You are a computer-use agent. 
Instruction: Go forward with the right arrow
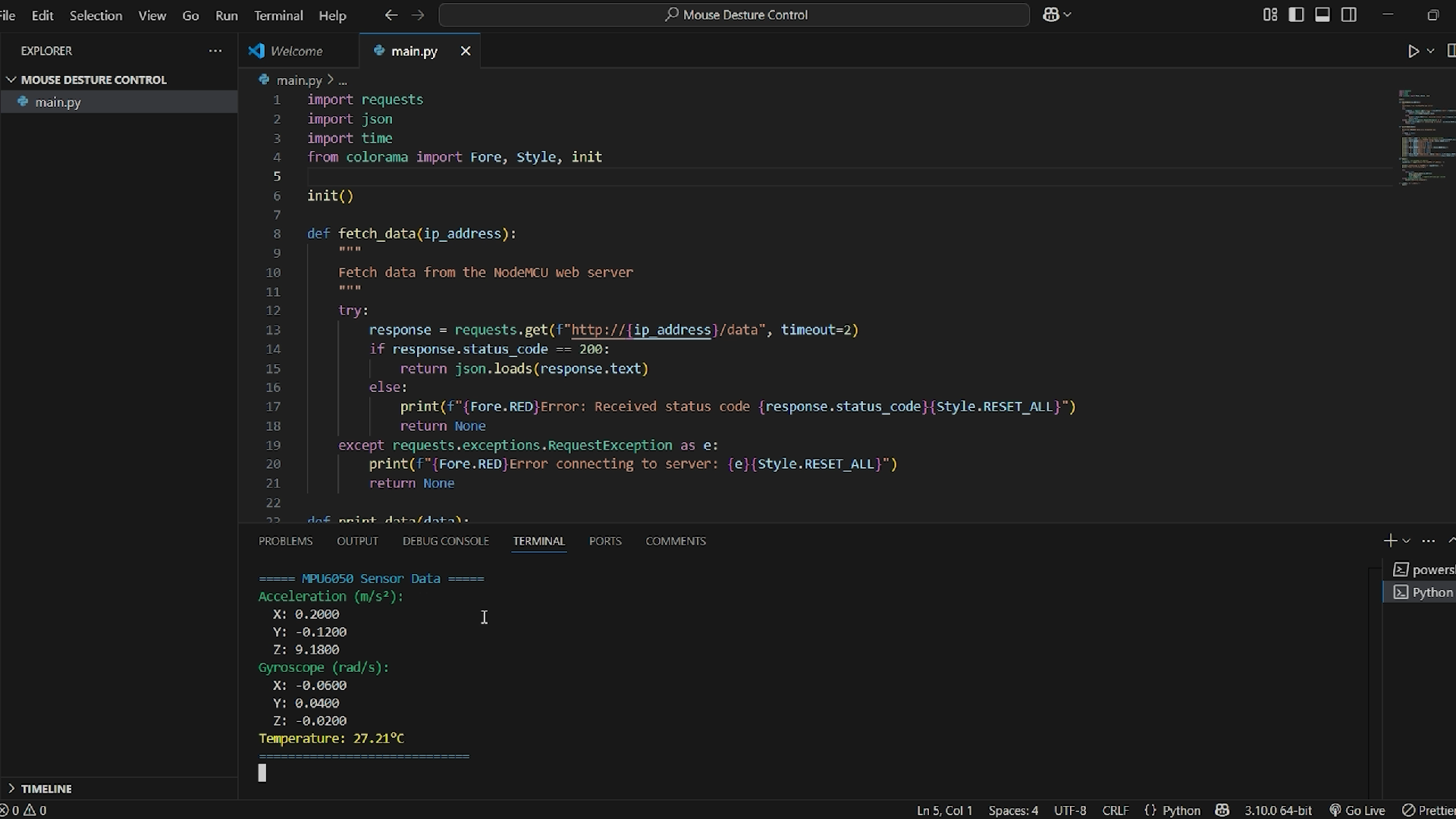coord(418,14)
